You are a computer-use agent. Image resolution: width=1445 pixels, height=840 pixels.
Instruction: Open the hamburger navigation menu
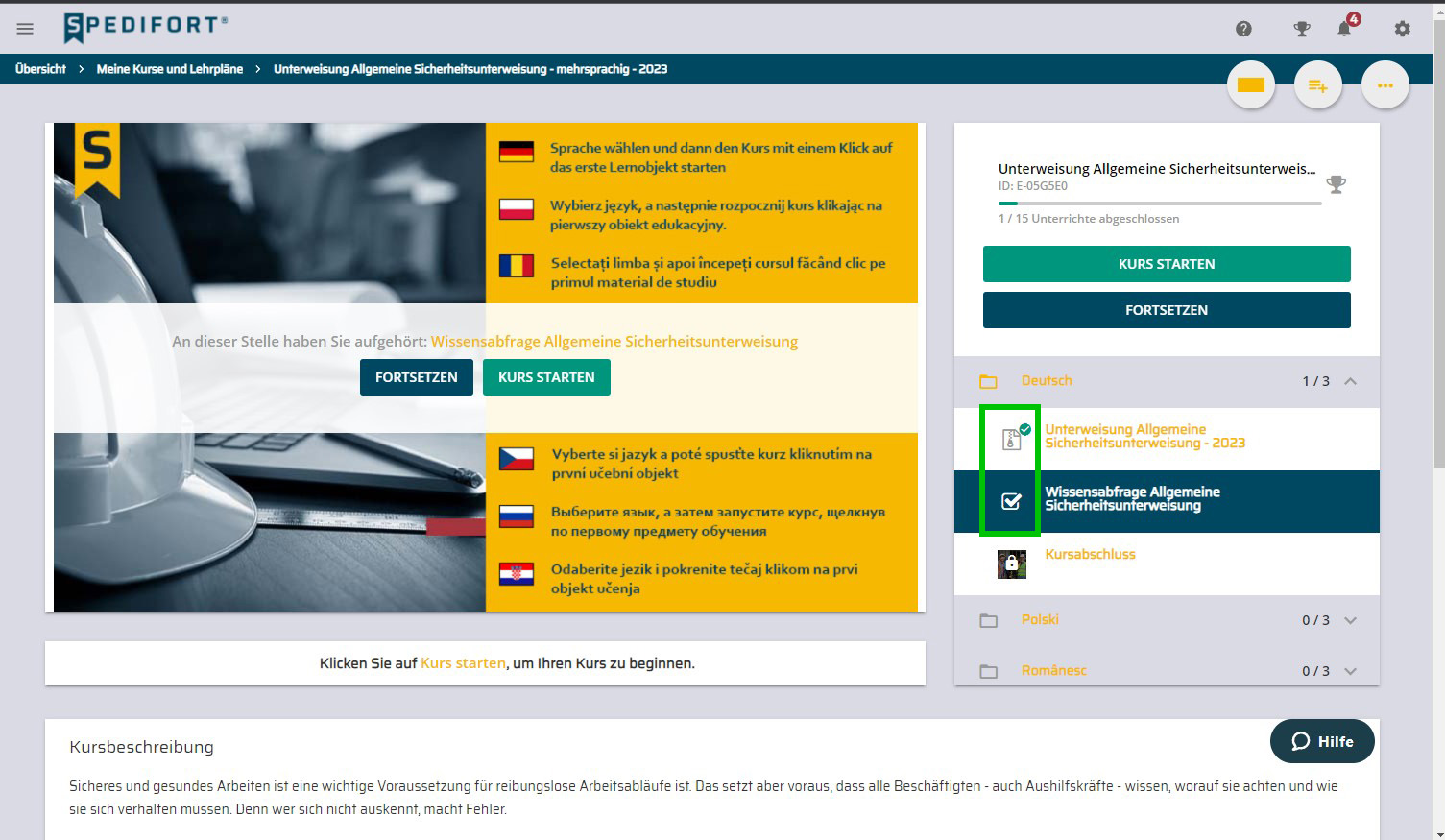pos(25,29)
